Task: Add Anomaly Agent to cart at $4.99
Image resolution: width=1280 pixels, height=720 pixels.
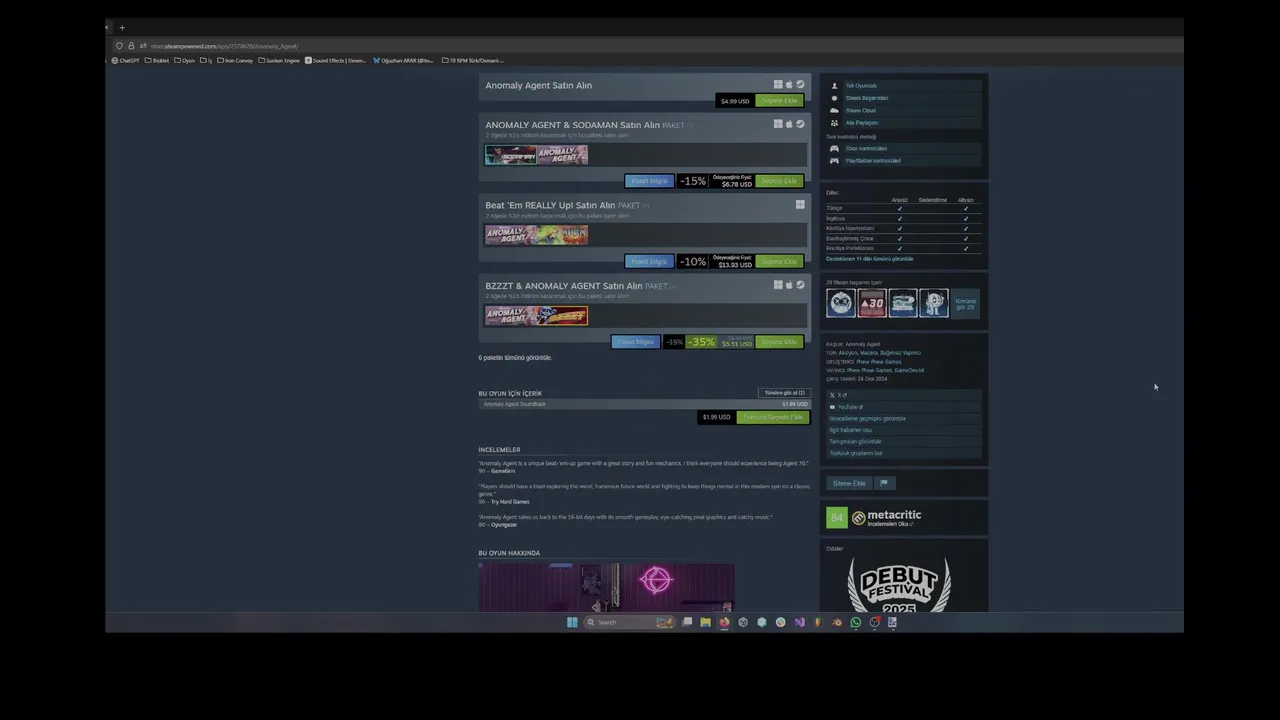Action: (779, 100)
